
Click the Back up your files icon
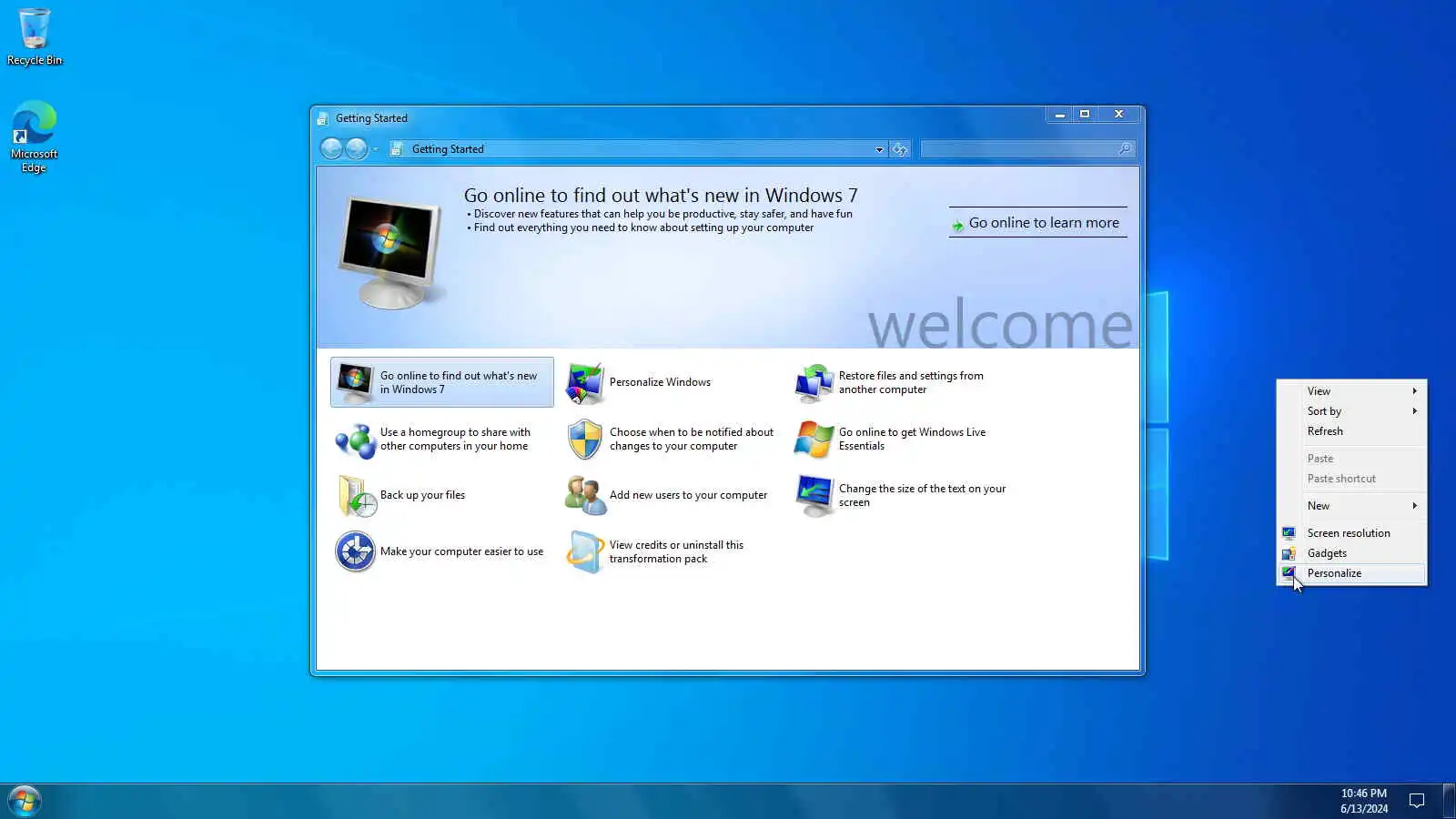click(356, 497)
